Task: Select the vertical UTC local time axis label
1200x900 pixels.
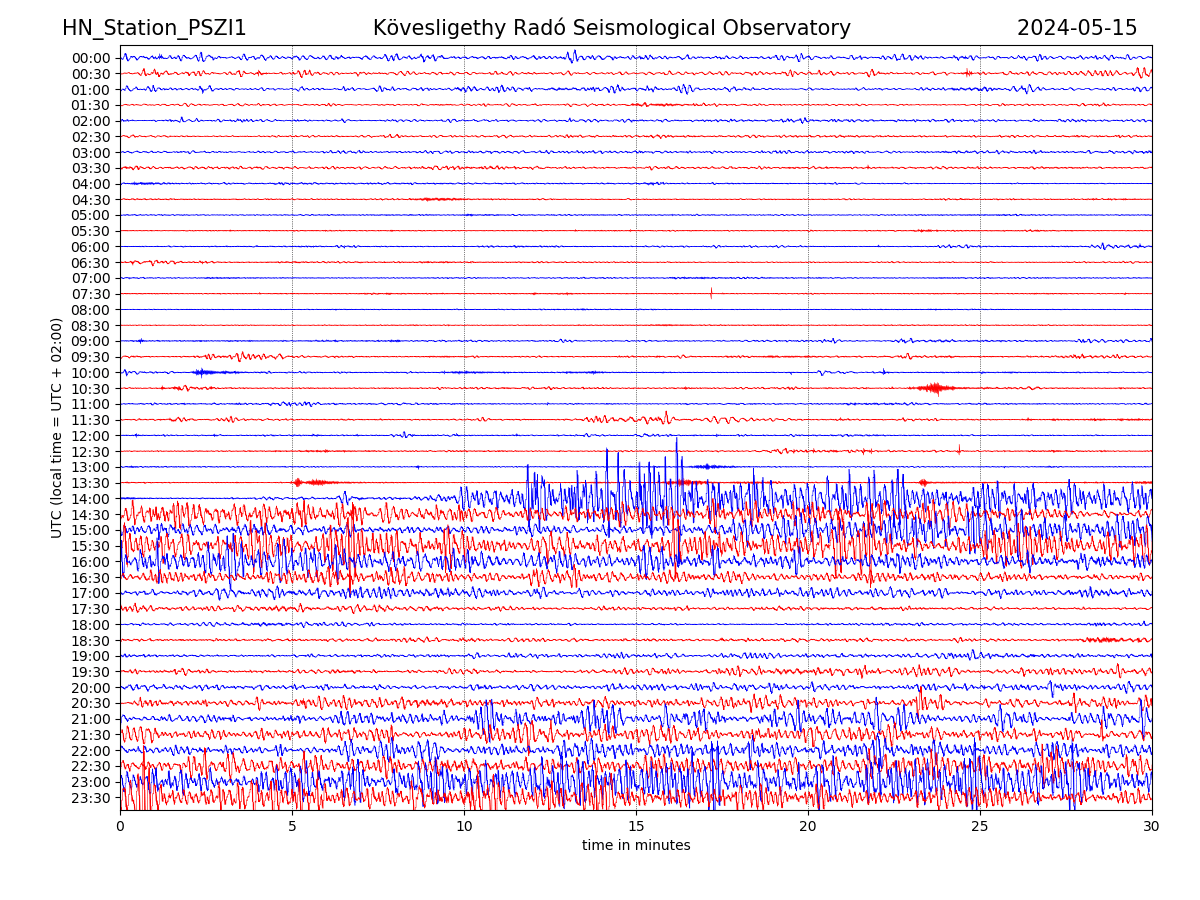Action: pos(57,428)
